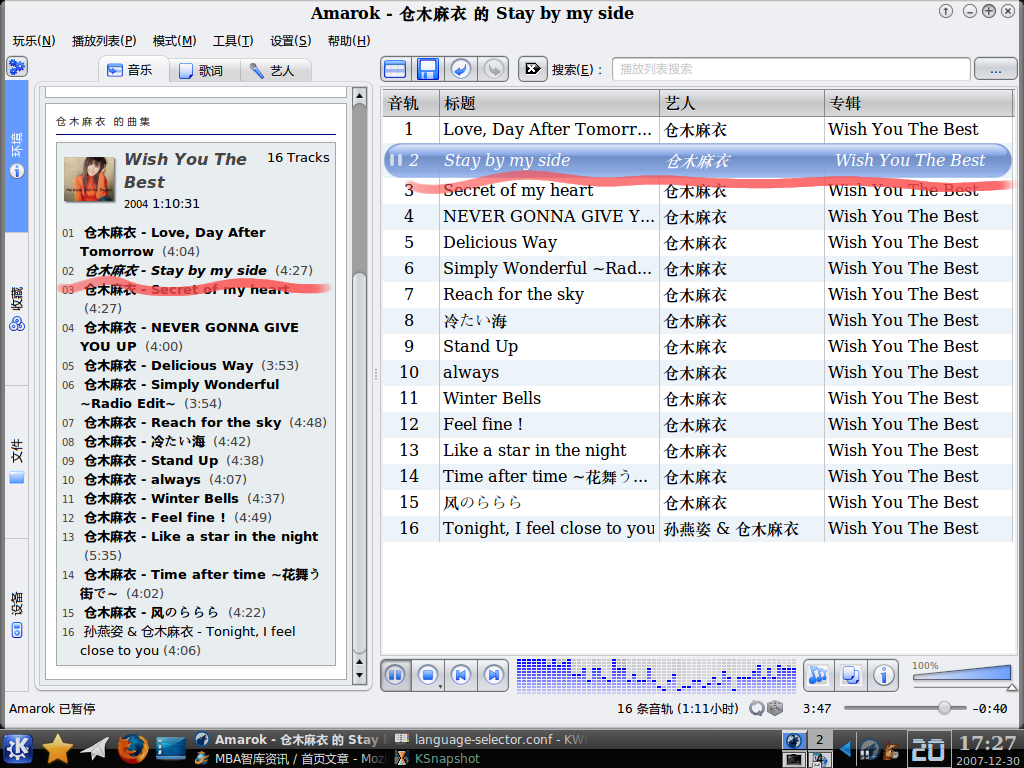Click the paper plane icon in the taskbar
Screen dimensions: 1024x768
coord(95,749)
